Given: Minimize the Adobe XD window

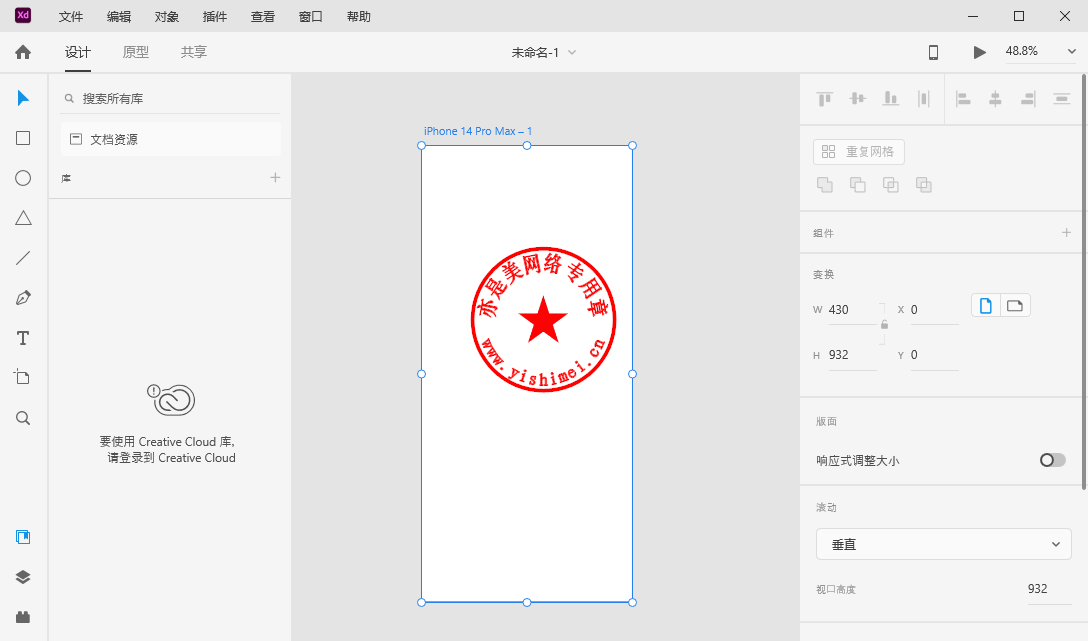Looking at the screenshot, I should 973,16.
